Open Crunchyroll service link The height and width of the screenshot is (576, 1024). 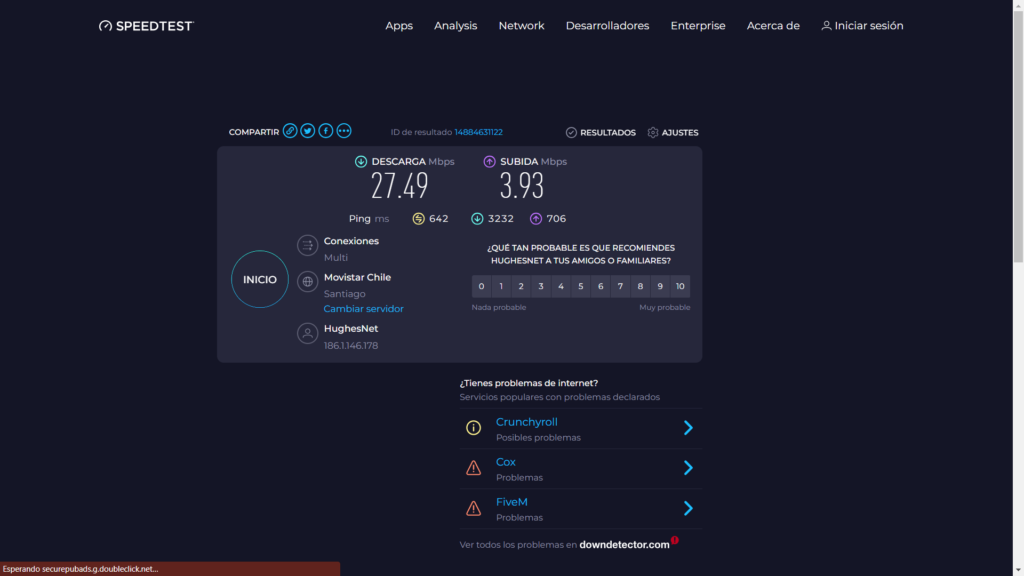click(526, 422)
